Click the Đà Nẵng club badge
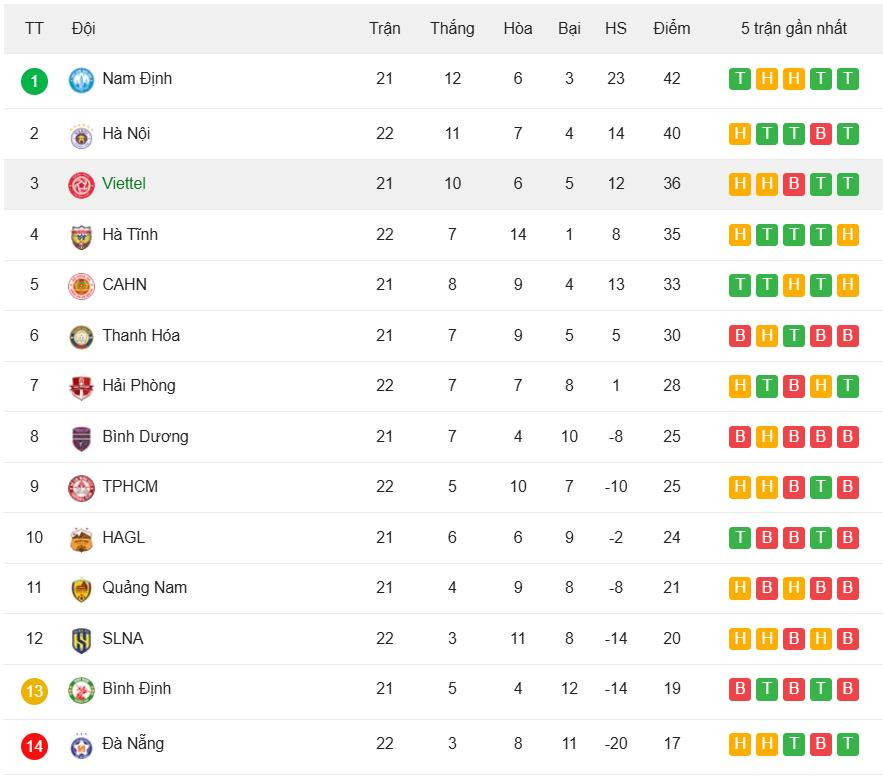 click(x=81, y=745)
